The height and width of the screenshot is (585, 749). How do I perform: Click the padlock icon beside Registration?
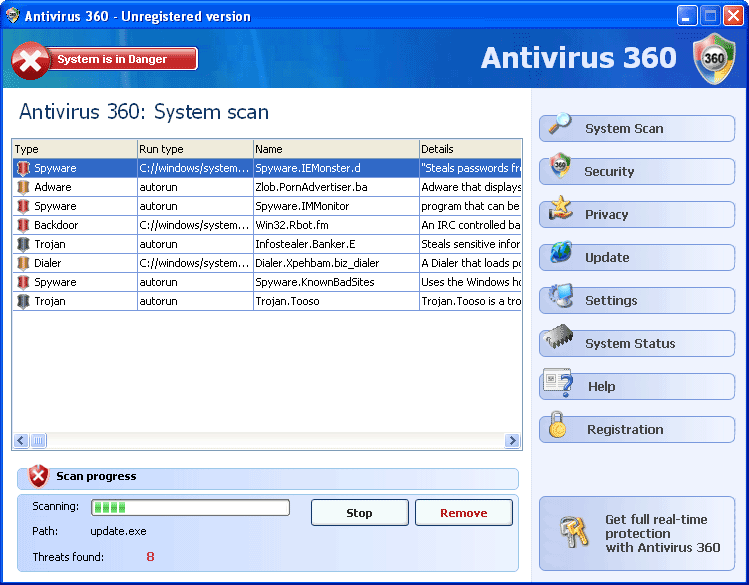(556, 425)
